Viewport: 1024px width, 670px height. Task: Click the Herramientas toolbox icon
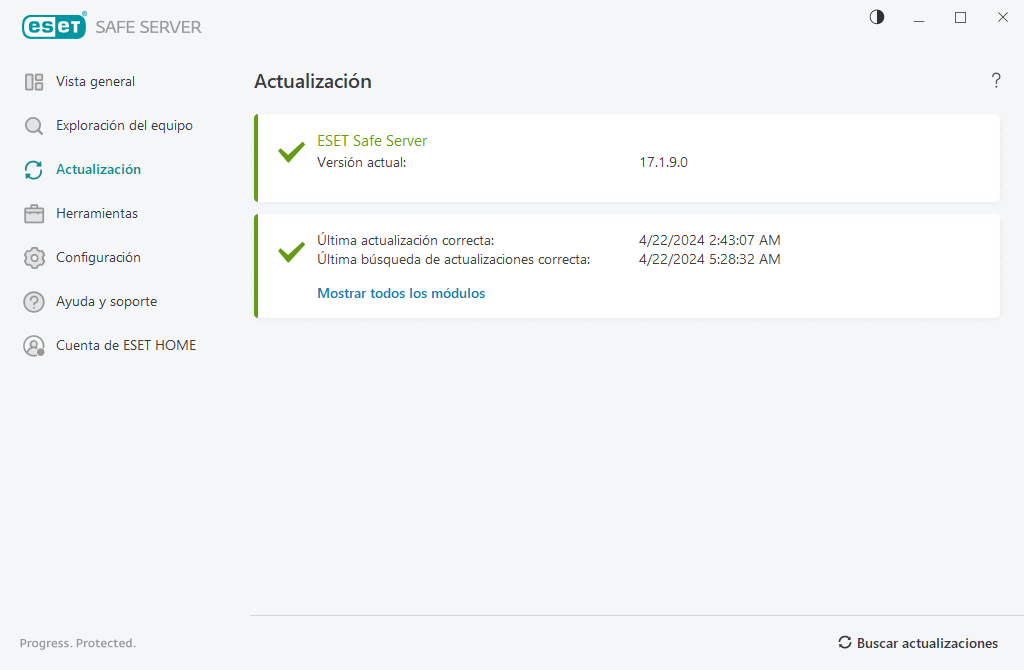(33, 213)
